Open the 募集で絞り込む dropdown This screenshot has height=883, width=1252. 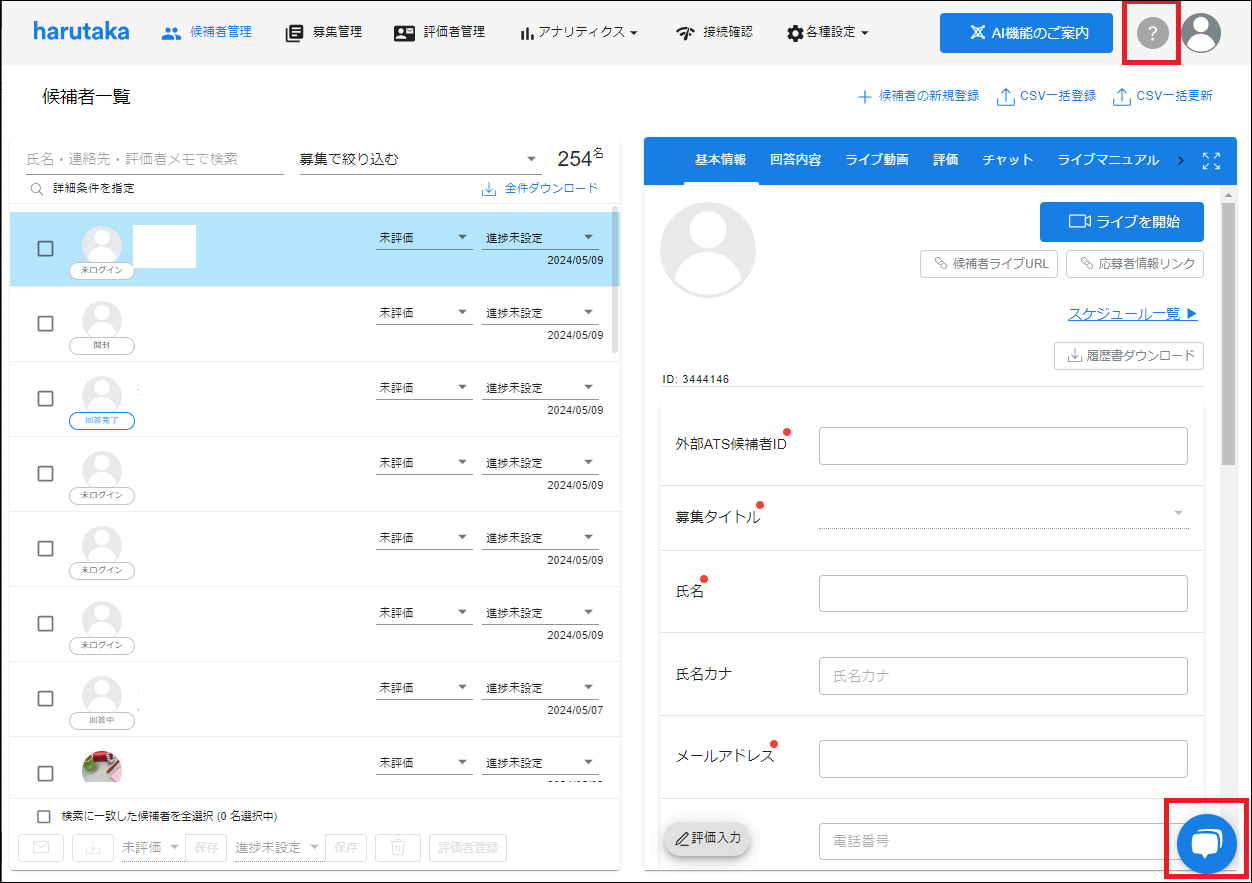coord(419,159)
